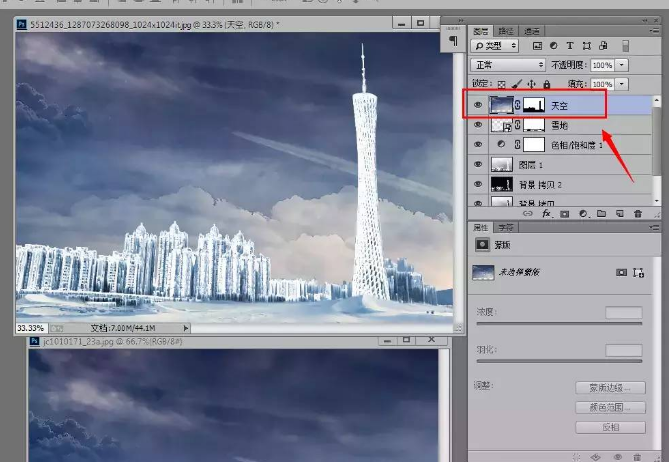Screen dimensions: 669x462
Task: Filter layers by type (text) layers
Action: 570,46
